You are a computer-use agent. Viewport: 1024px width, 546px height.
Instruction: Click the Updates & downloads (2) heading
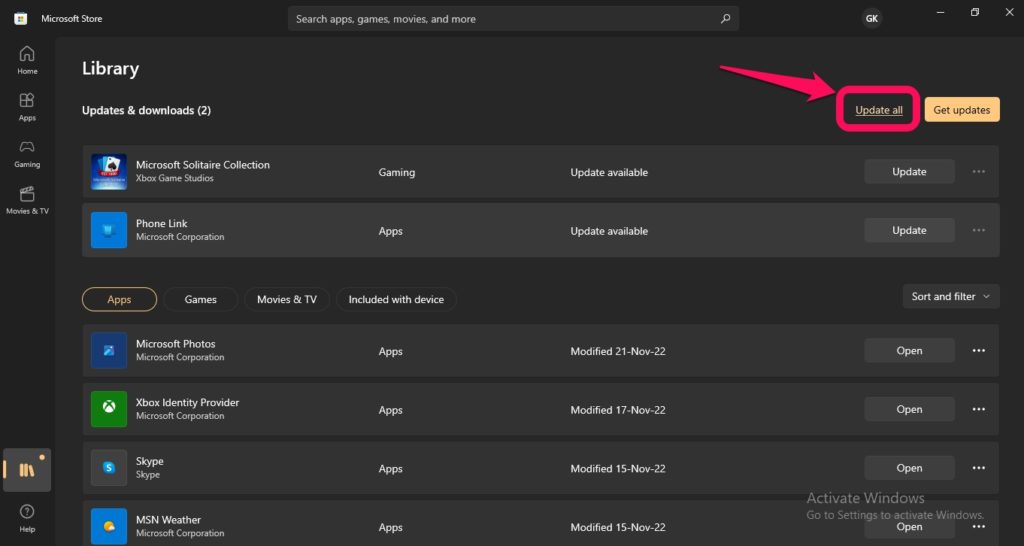[x=146, y=110]
